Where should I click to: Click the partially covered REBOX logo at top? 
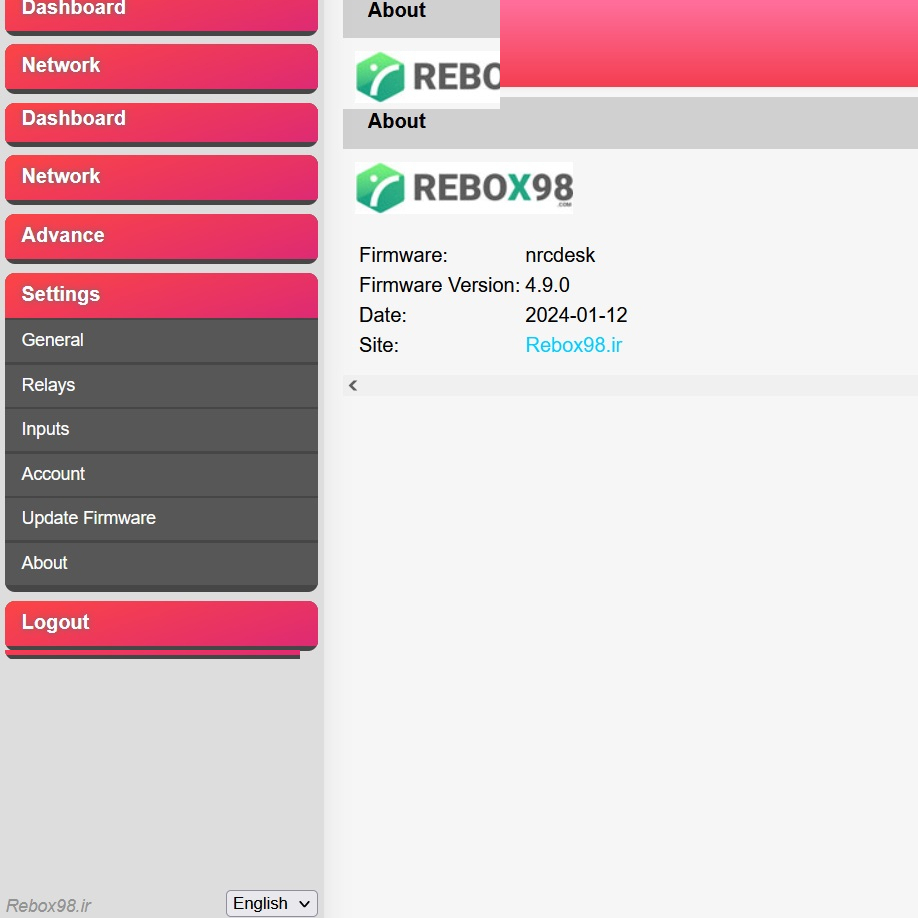coord(428,77)
